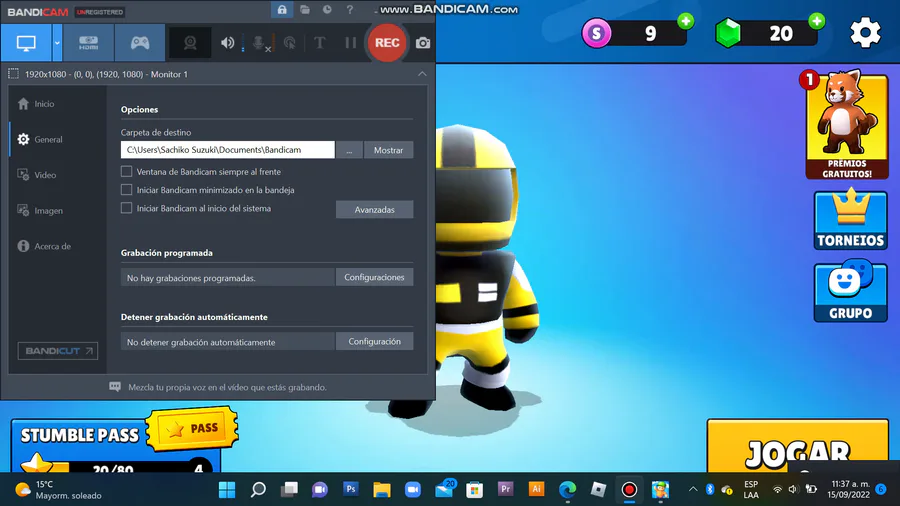
Task: Click the No detener grabación automáticamente field
Action: click(x=227, y=342)
